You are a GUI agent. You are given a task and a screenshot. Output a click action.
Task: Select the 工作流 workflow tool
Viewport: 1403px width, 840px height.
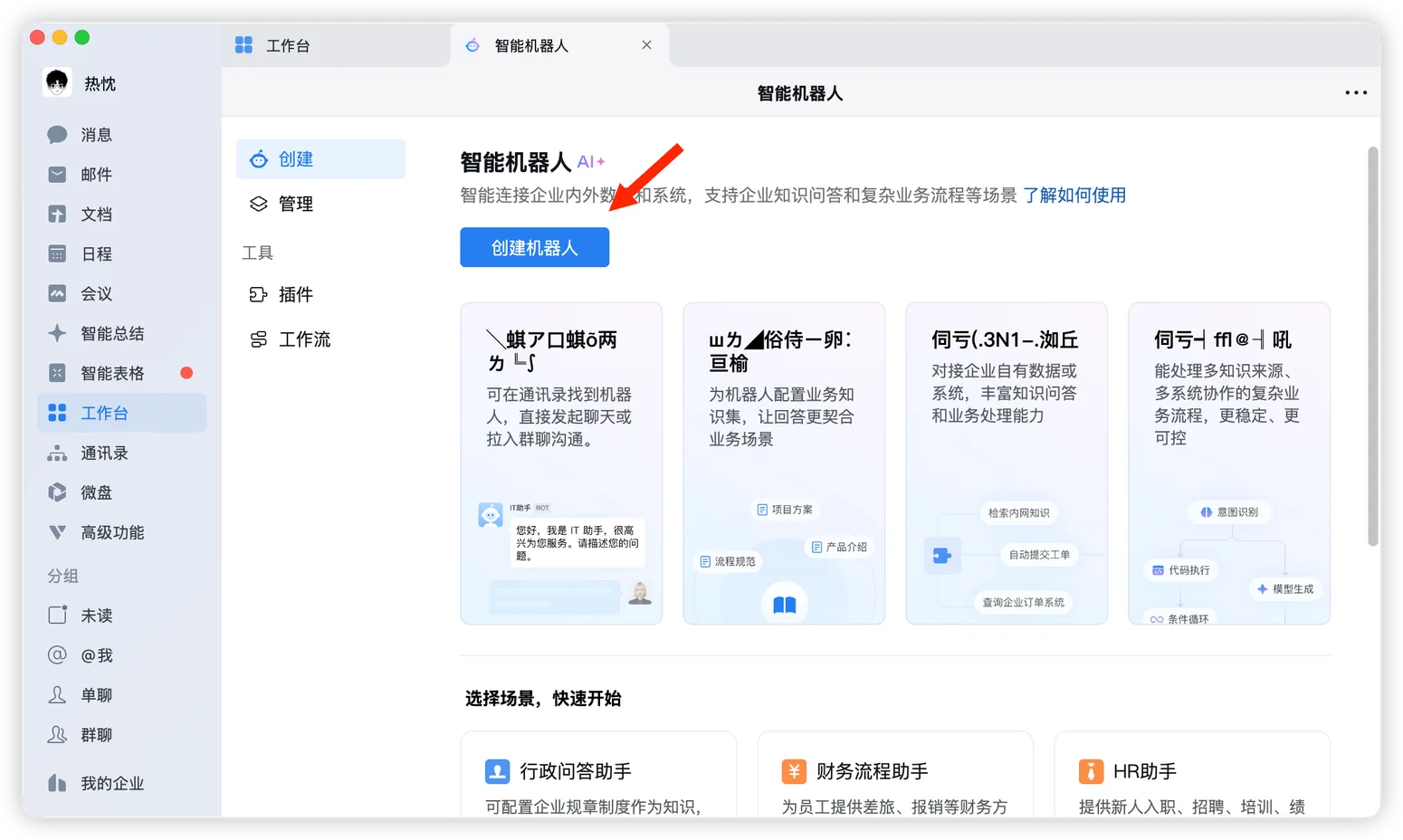[x=303, y=339]
